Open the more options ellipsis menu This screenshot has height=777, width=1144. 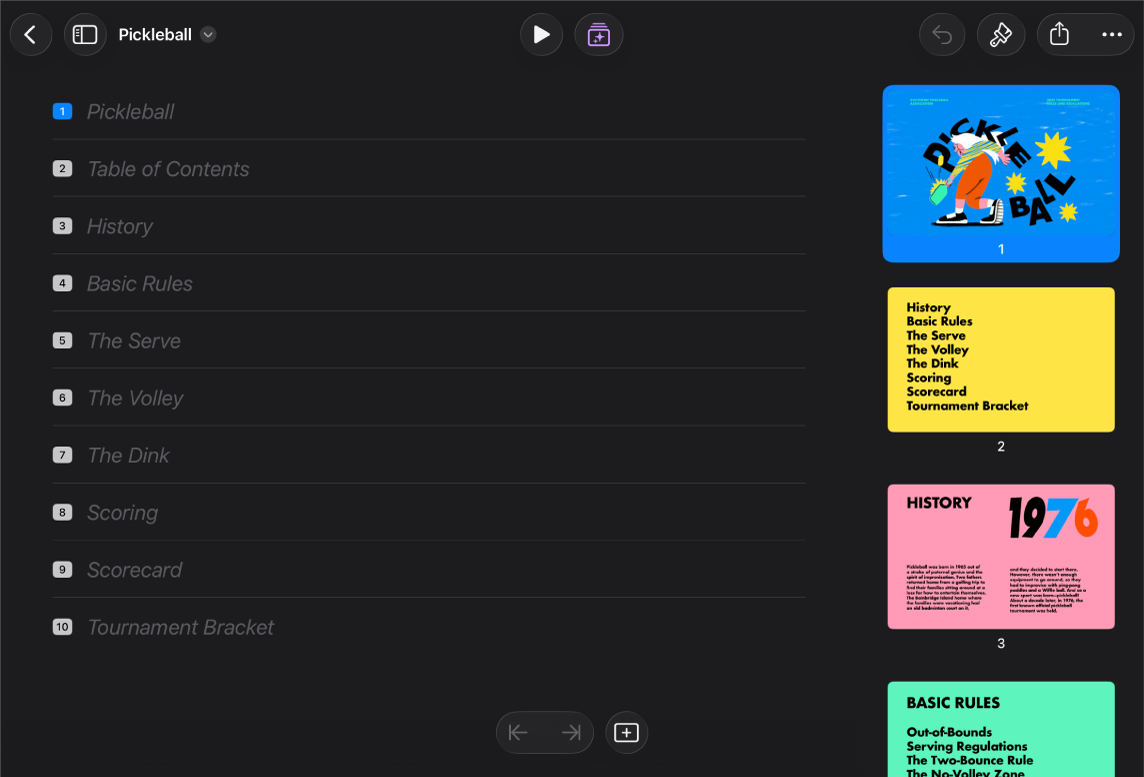[1111, 34]
